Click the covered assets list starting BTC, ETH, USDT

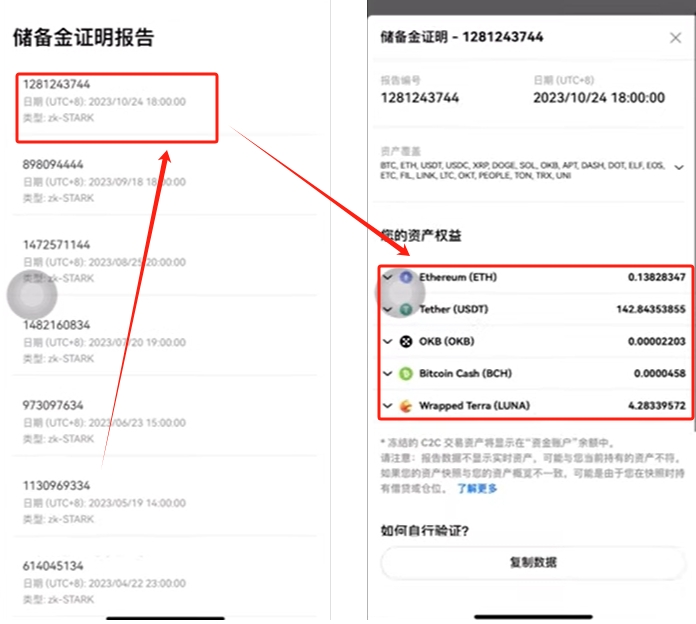522,170
